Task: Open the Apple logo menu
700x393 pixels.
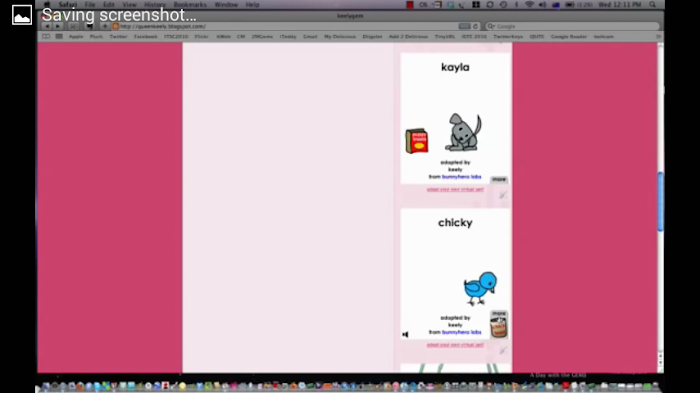Action: 47,4
